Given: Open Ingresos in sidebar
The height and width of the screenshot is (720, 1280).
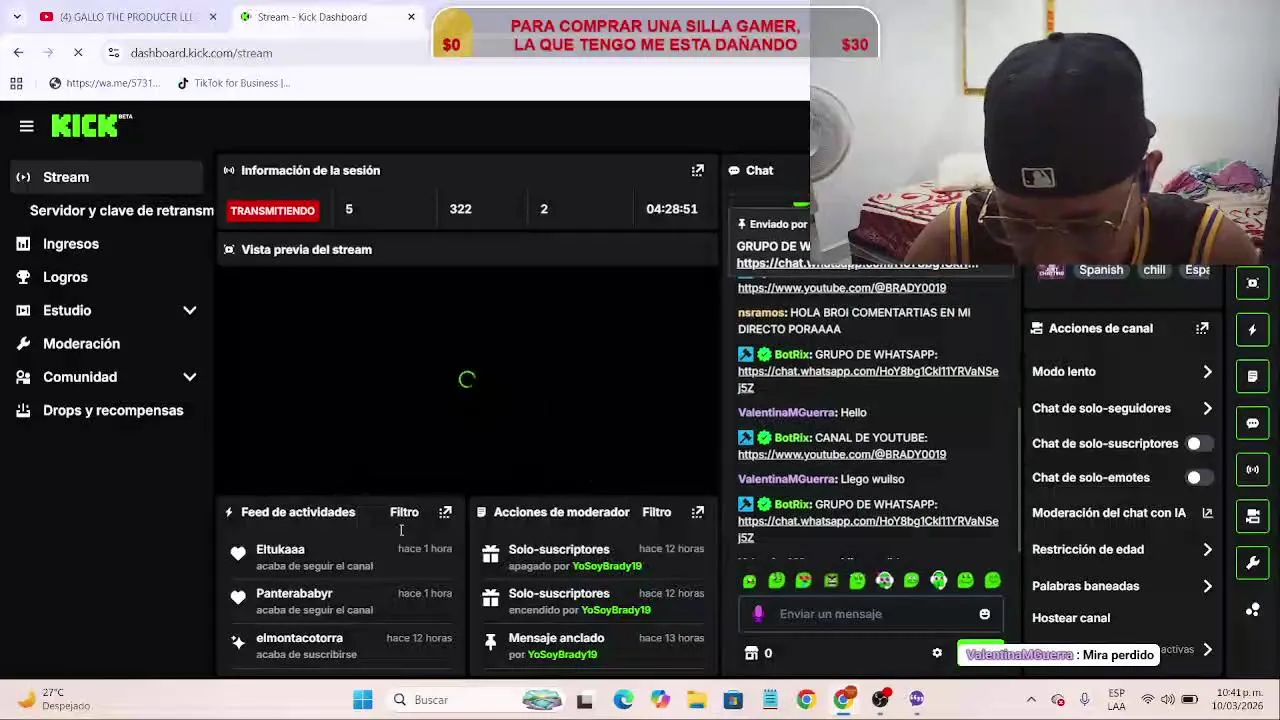Looking at the screenshot, I should coord(107,244).
